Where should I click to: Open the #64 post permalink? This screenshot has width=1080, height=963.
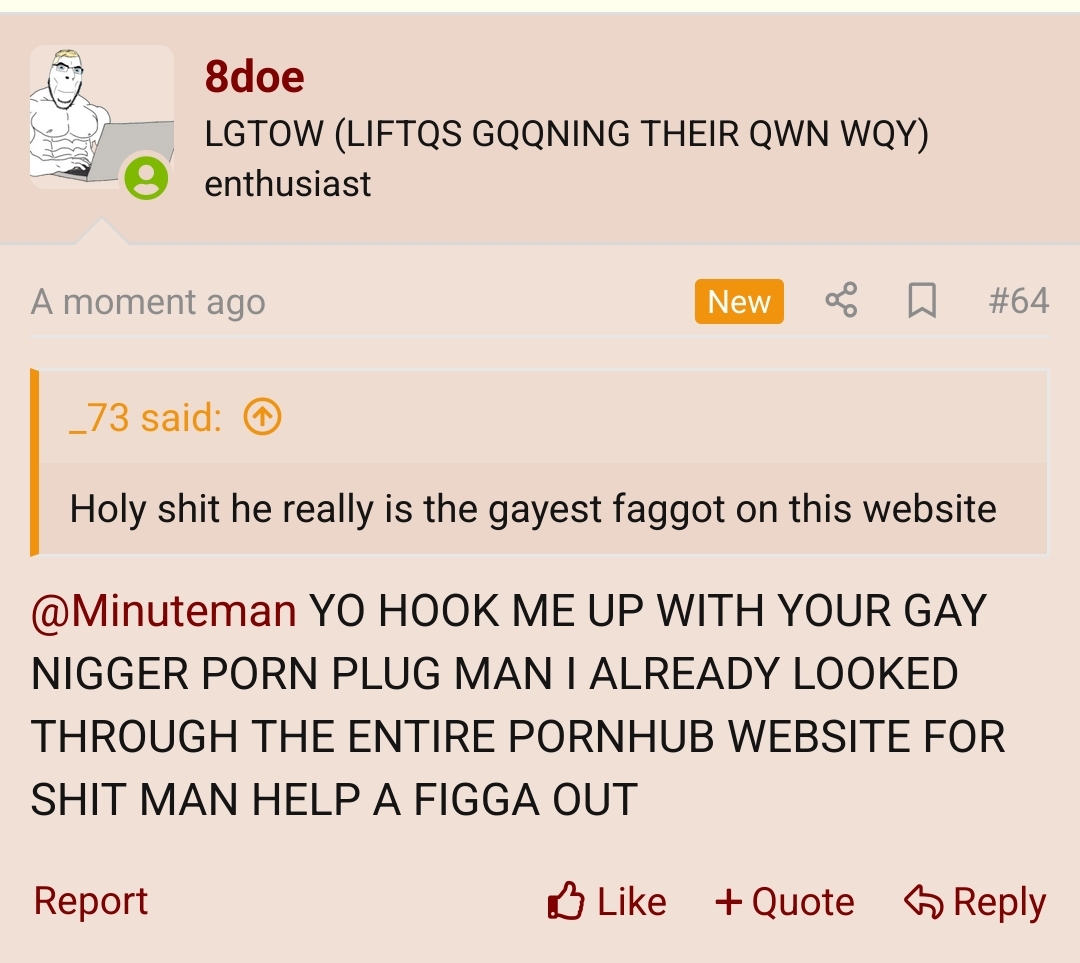(x=1019, y=300)
